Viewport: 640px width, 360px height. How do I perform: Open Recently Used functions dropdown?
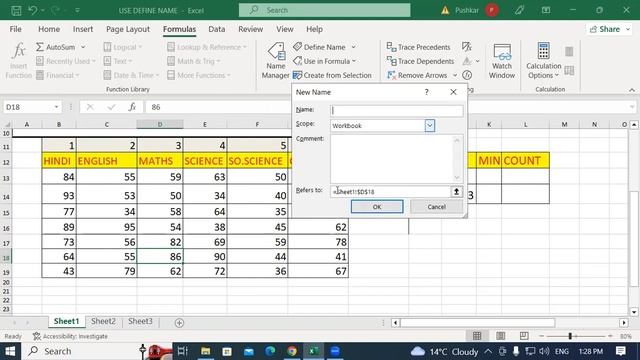[x=66, y=61]
